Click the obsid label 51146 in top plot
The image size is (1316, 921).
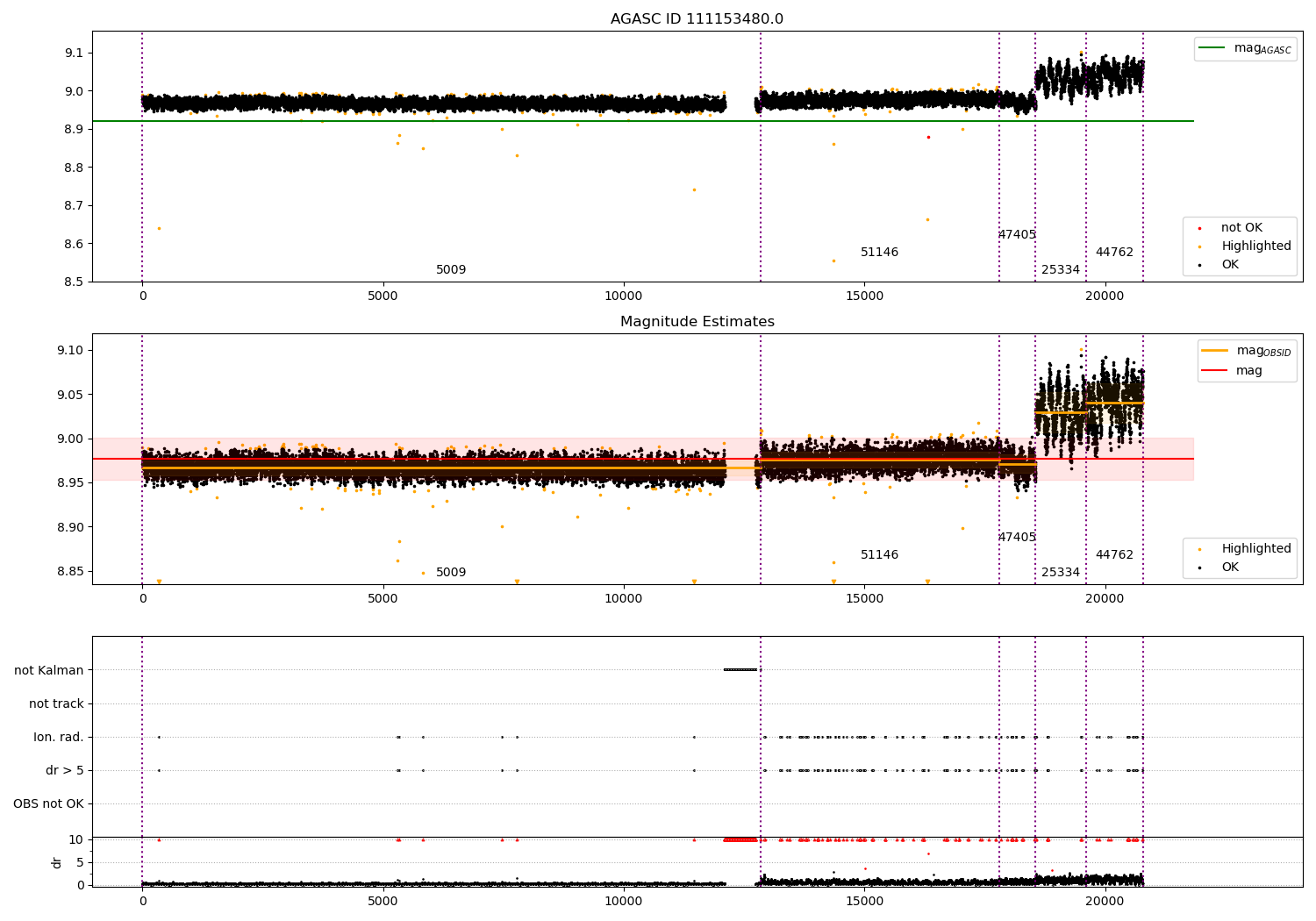[879, 253]
